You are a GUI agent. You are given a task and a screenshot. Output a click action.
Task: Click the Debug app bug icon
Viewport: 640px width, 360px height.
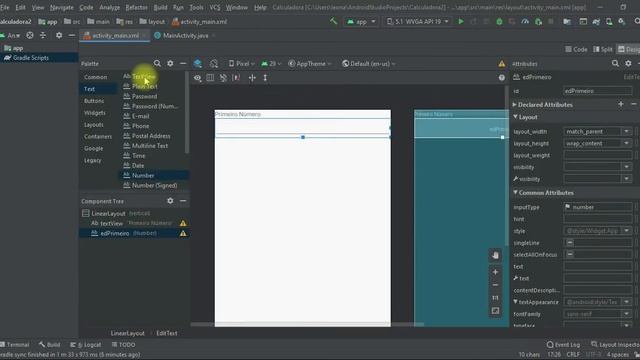(499, 21)
